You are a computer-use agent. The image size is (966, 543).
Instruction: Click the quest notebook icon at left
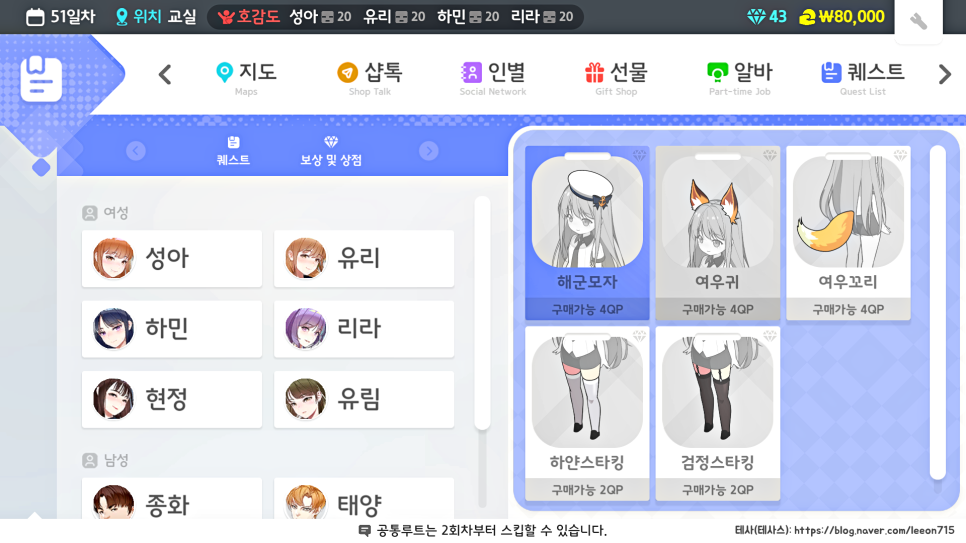pos(41,79)
